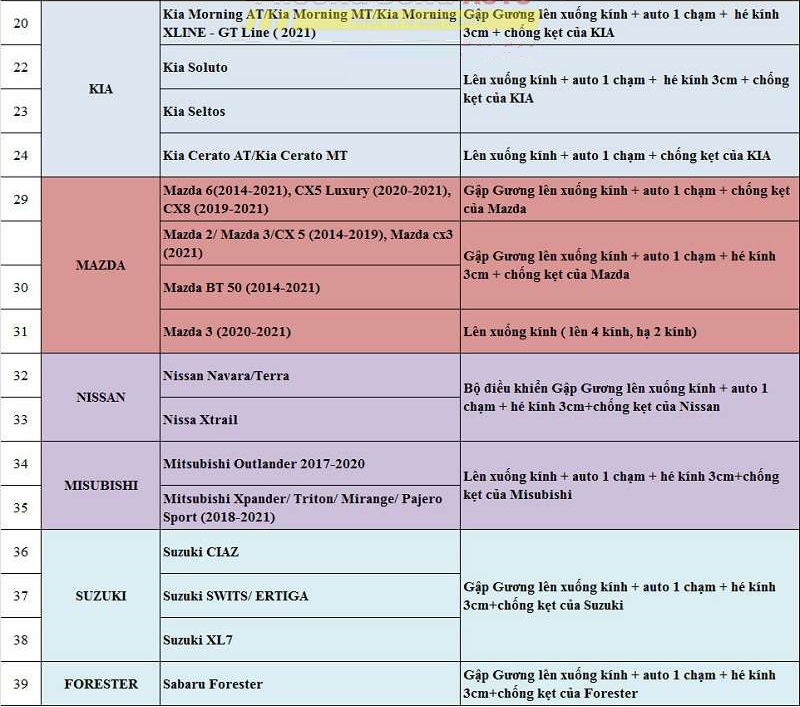
Task: Click row number 29
Action: 20,199
